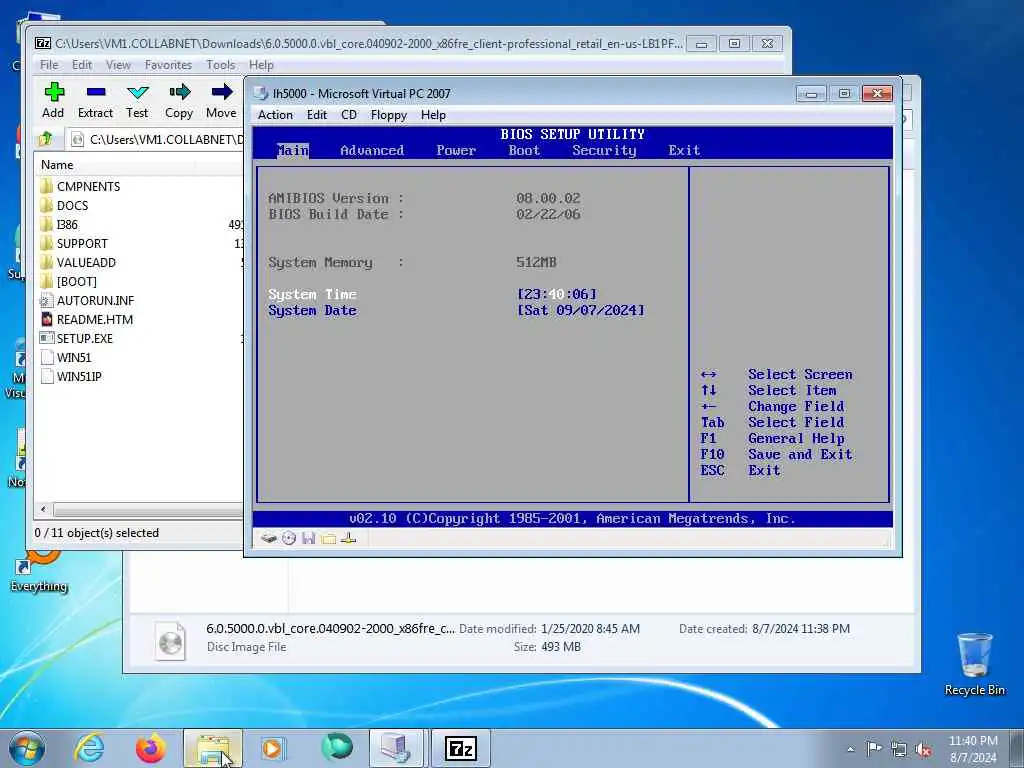Click the Move tool in 7-Zip
The height and width of the screenshot is (768, 1024).
click(x=221, y=101)
